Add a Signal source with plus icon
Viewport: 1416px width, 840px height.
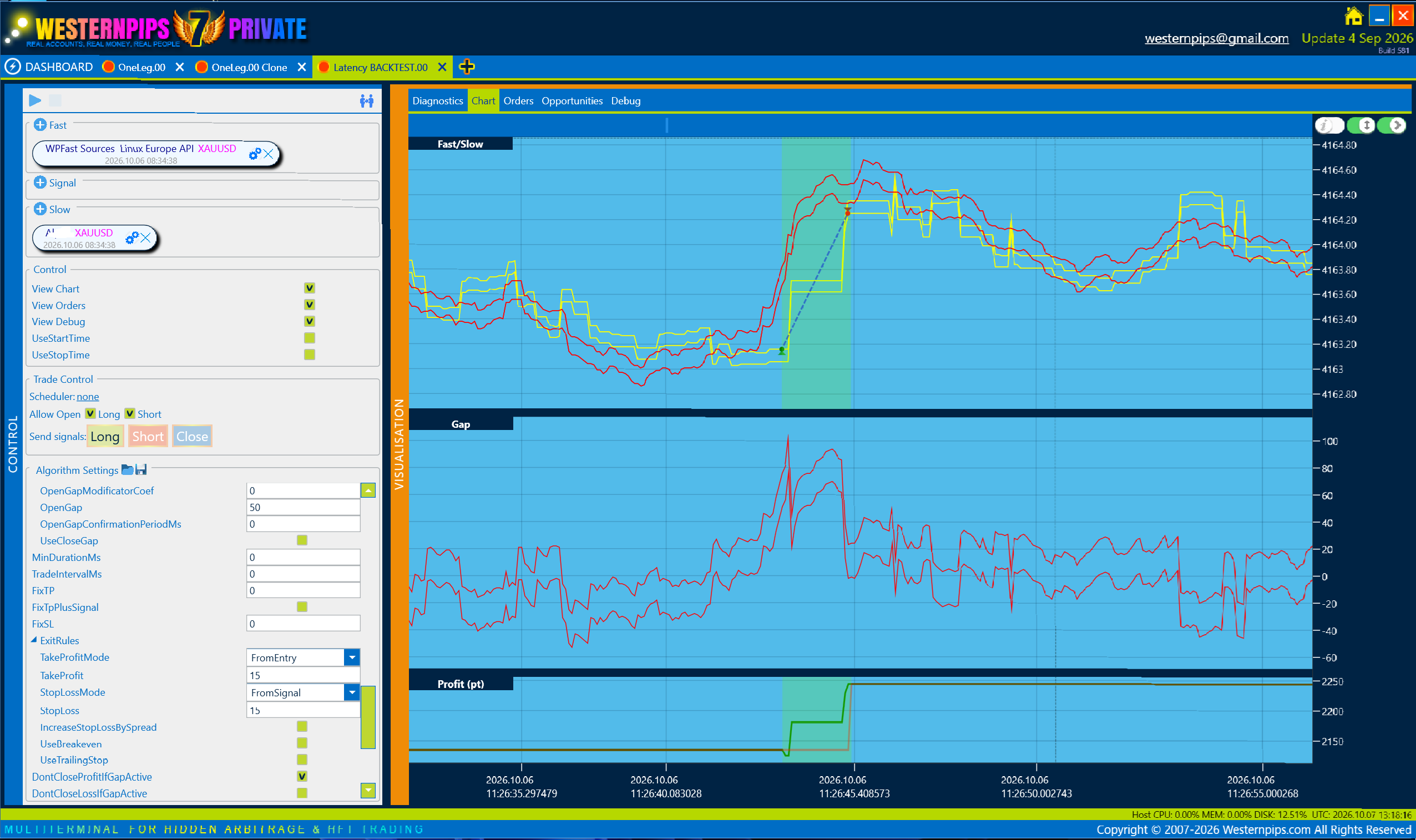click(40, 183)
